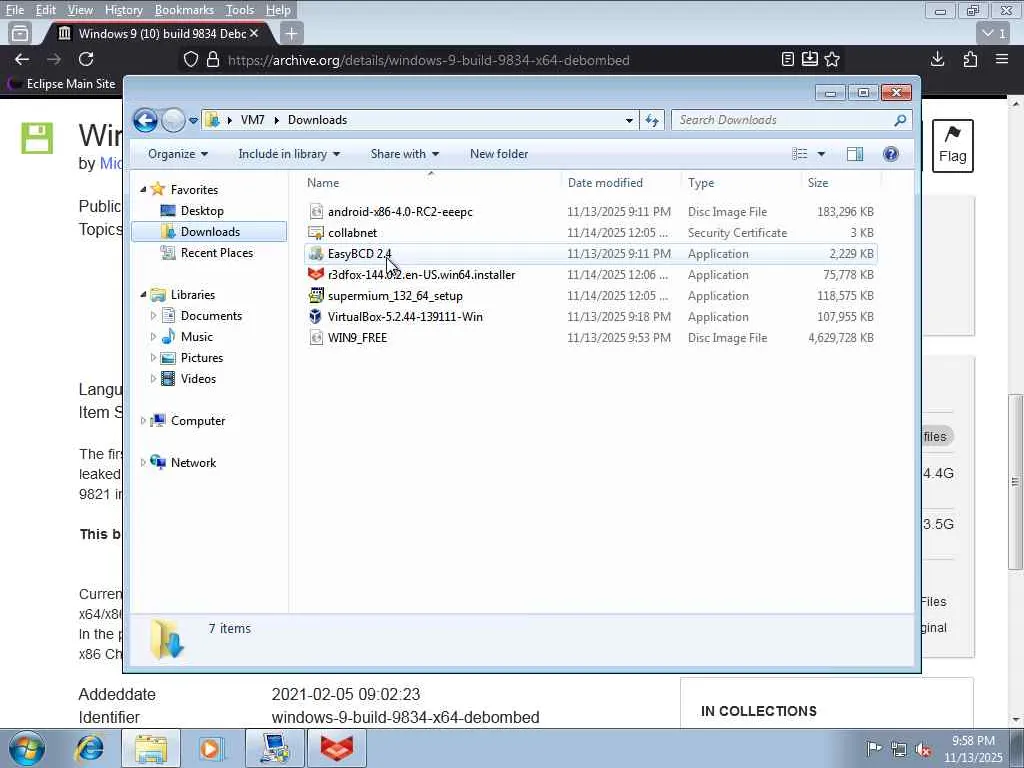Open the browser downloads panel icon

tap(937, 59)
